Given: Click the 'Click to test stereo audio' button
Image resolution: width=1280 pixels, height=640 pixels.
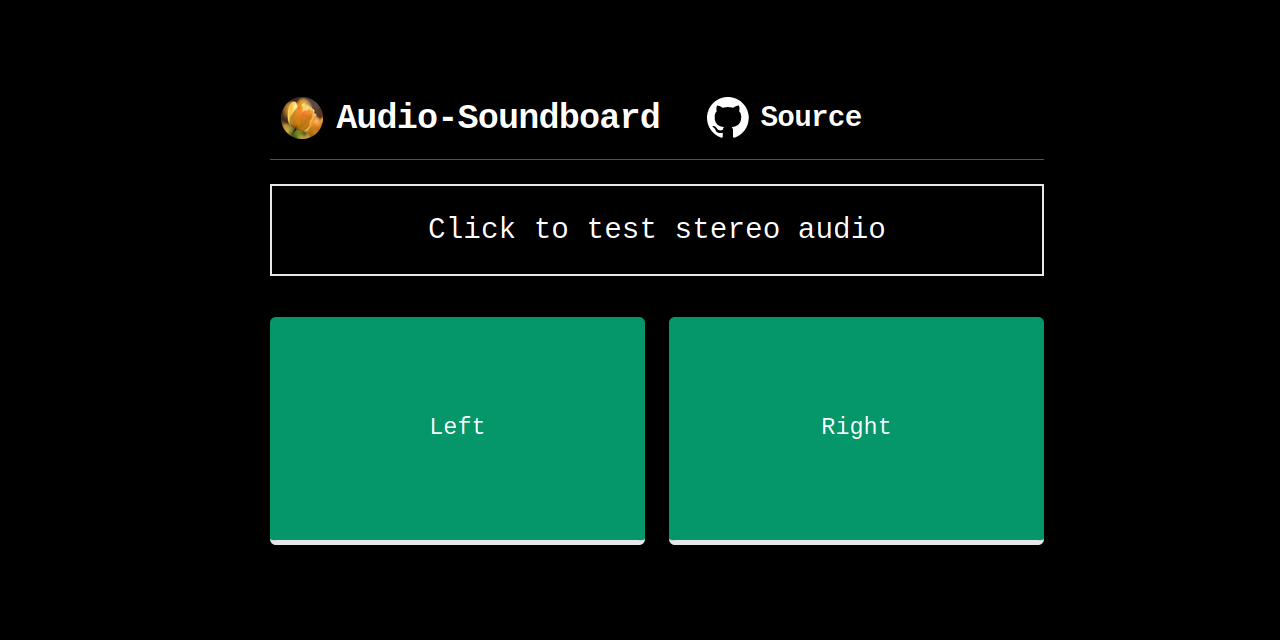Looking at the screenshot, I should click(x=656, y=229).
